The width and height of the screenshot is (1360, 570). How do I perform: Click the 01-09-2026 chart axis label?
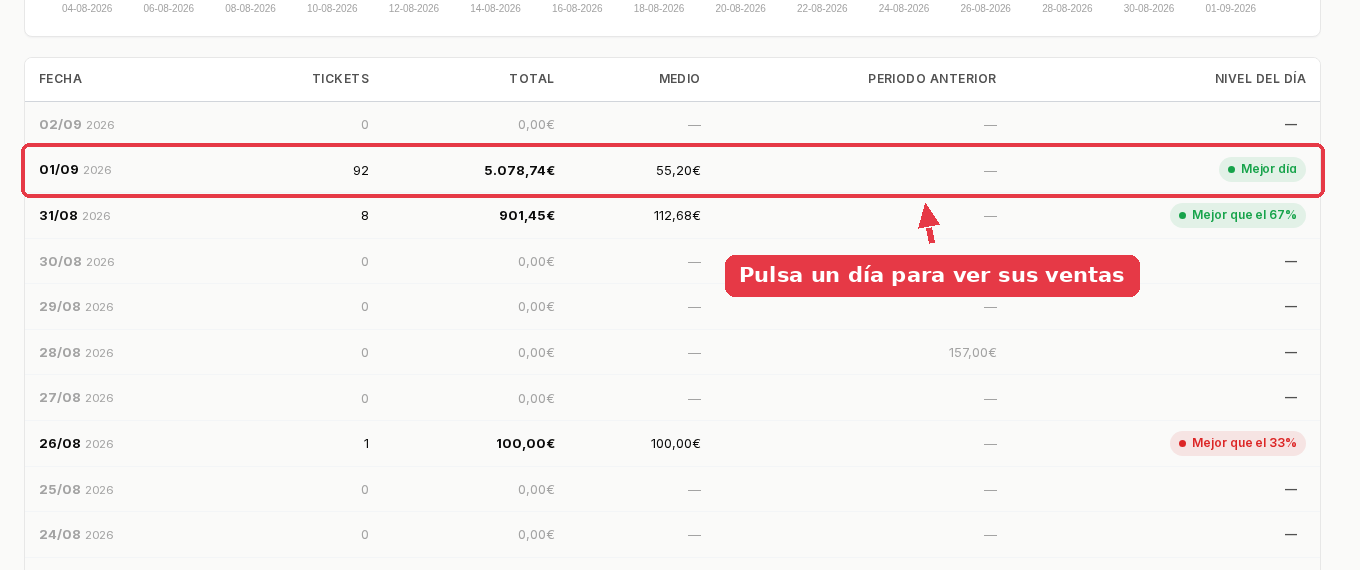point(1230,8)
